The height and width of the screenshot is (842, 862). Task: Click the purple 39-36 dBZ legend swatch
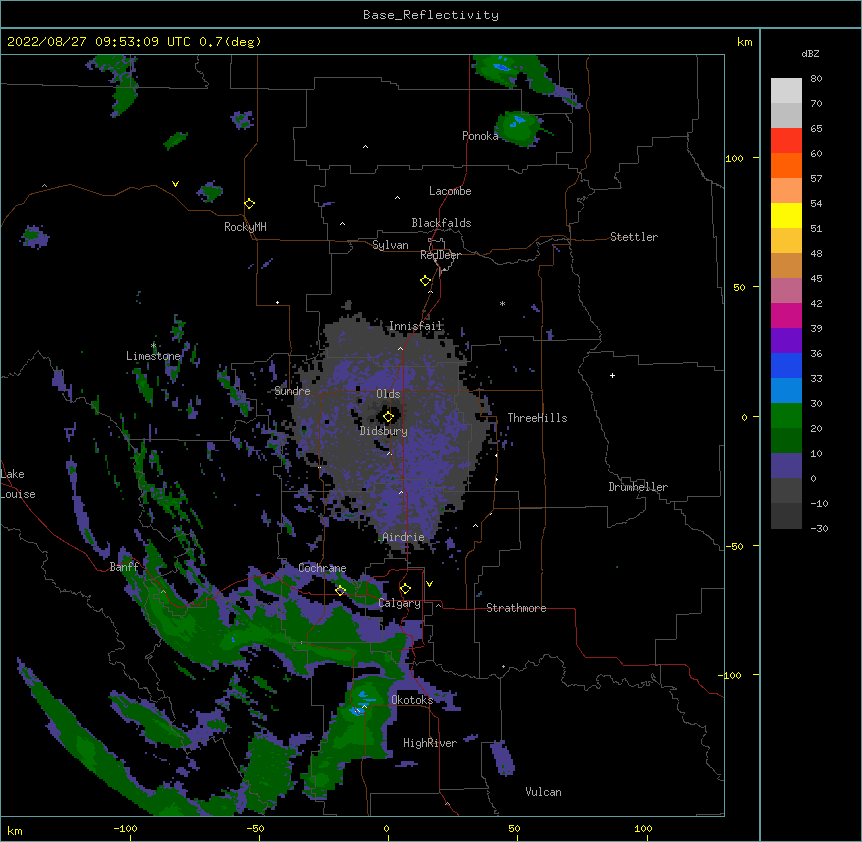(786, 341)
